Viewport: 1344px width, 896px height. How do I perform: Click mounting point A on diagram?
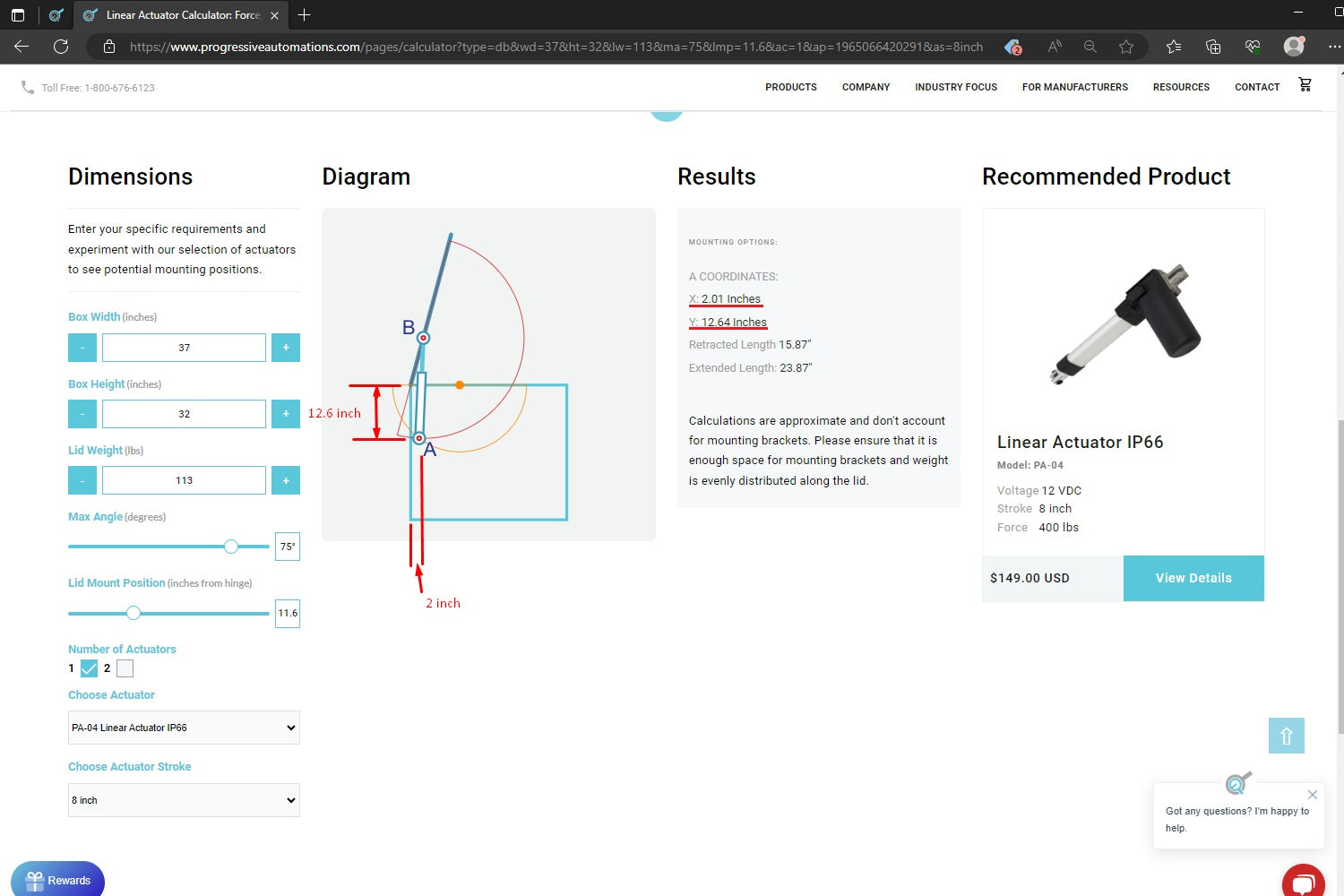[419, 438]
